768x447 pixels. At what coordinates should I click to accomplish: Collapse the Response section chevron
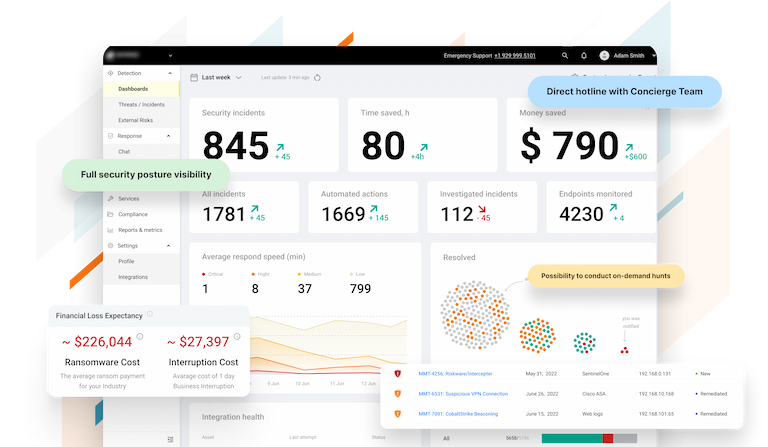168,136
